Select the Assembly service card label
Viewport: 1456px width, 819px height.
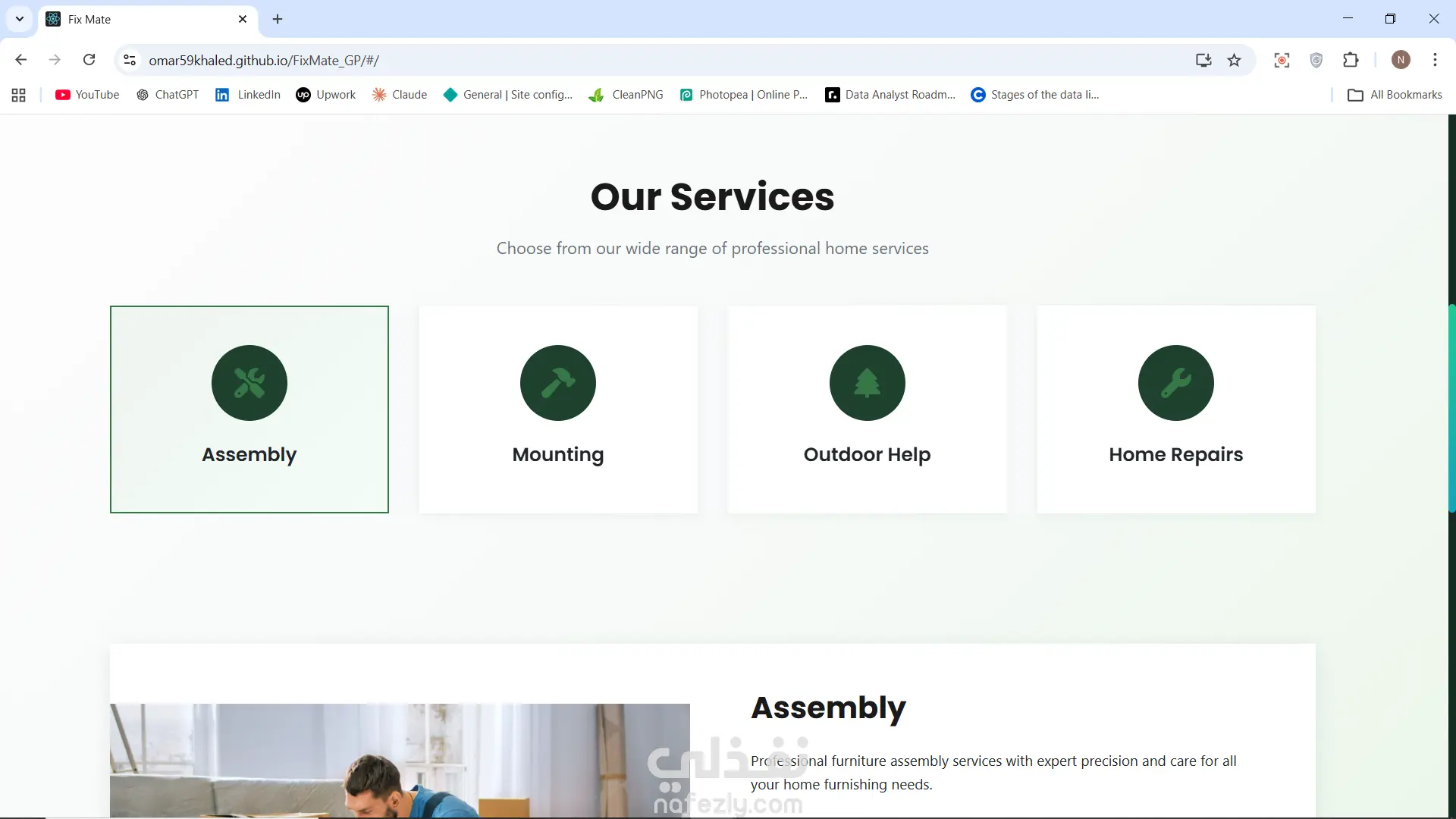[x=249, y=455]
